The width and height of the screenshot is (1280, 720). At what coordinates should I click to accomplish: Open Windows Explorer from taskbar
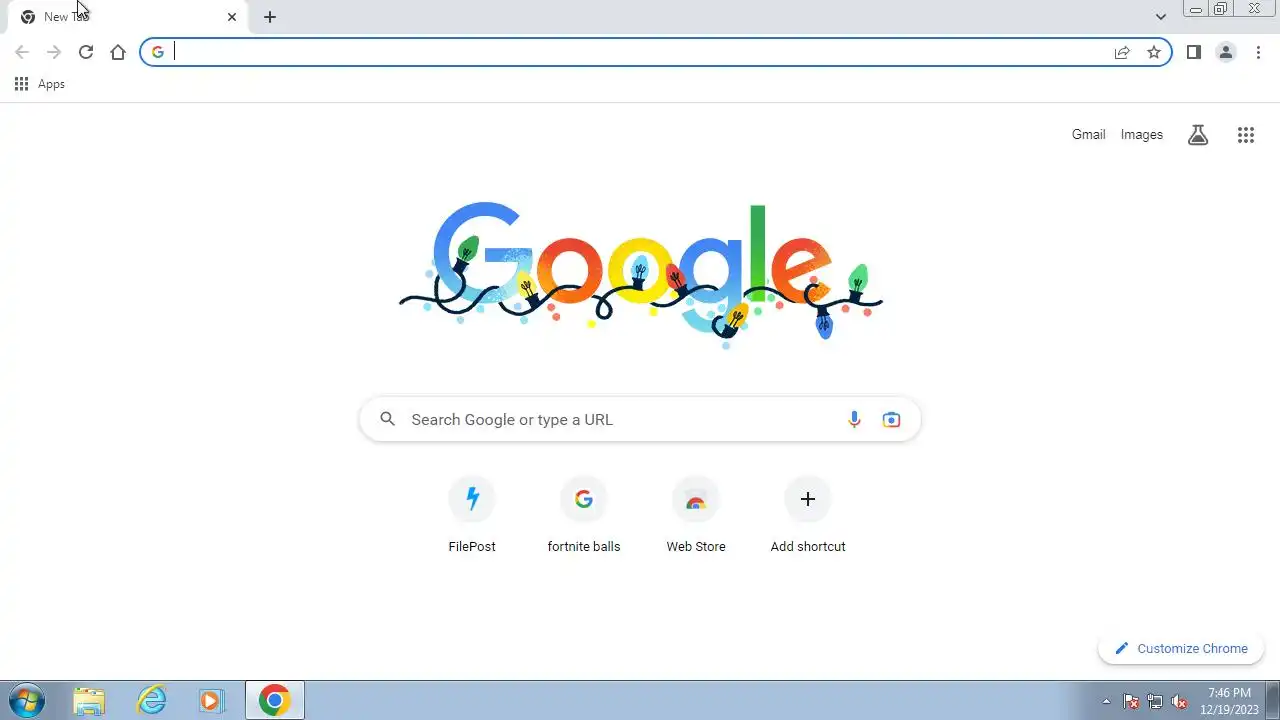point(89,700)
